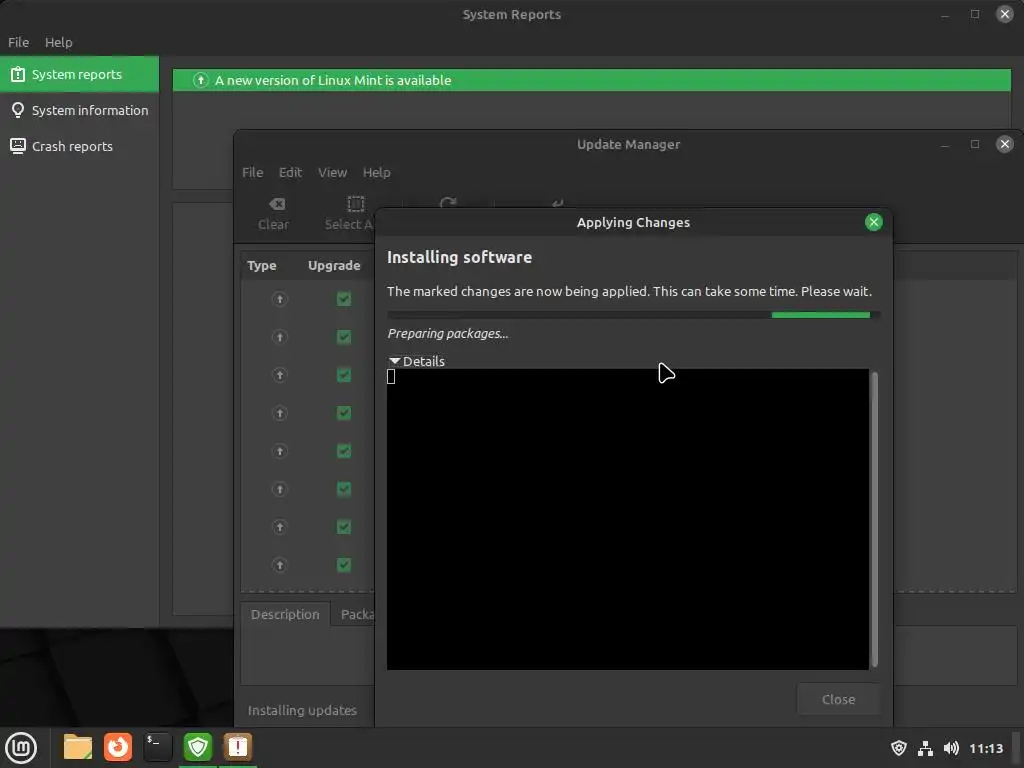The height and width of the screenshot is (768, 1024).
Task: Click fifth row's update type icon
Action: [x=280, y=451]
